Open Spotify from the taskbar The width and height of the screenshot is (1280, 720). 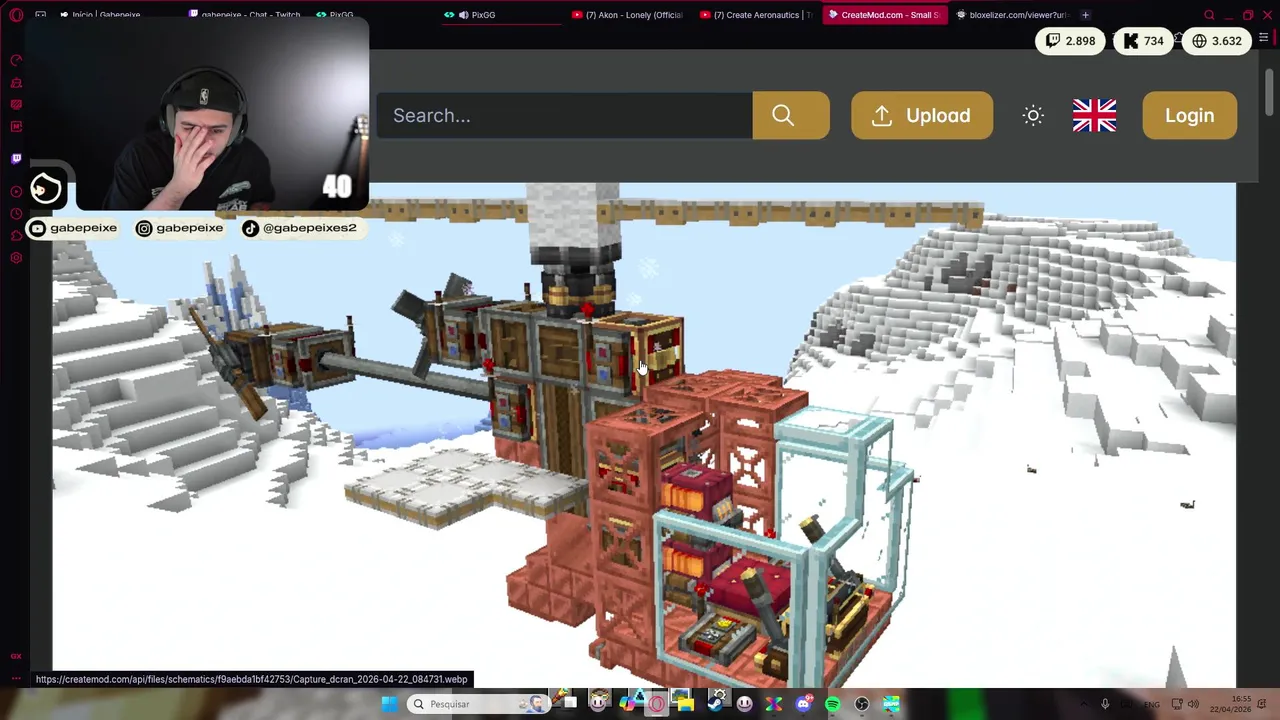pyautogui.click(x=832, y=704)
